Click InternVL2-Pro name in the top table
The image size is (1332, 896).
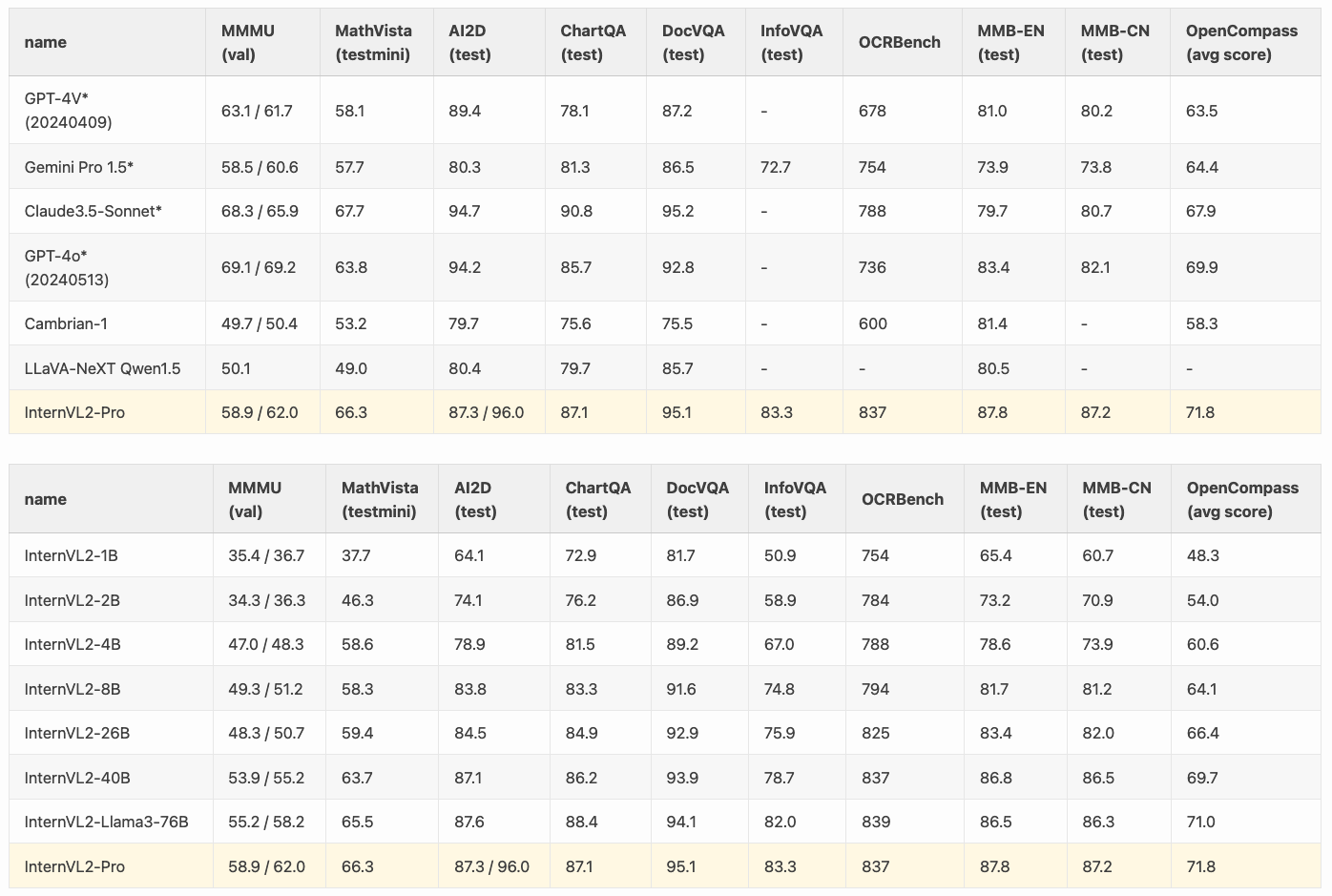(74, 412)
